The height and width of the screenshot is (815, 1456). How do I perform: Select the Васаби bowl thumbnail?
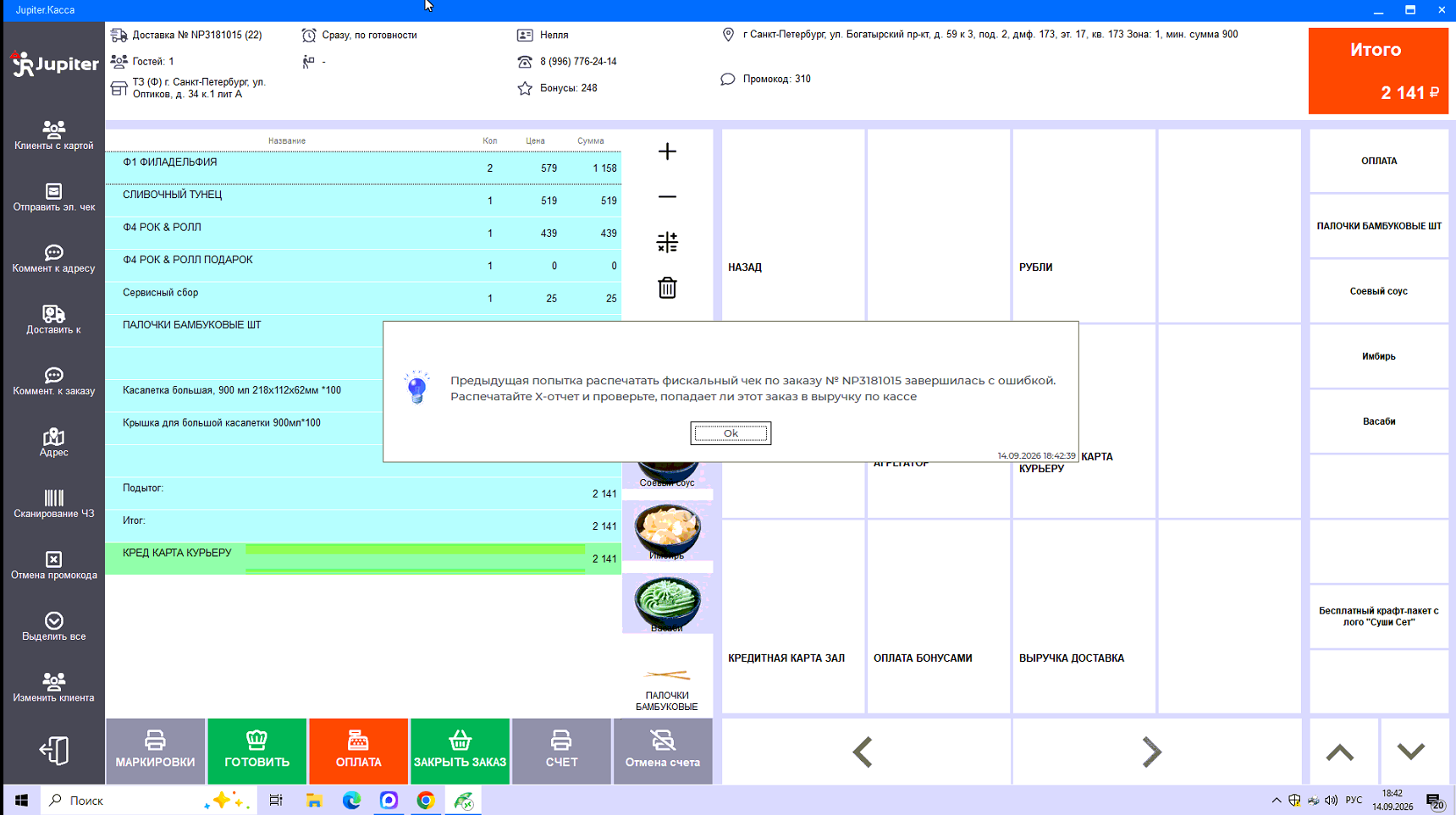(x=667, y=604)
